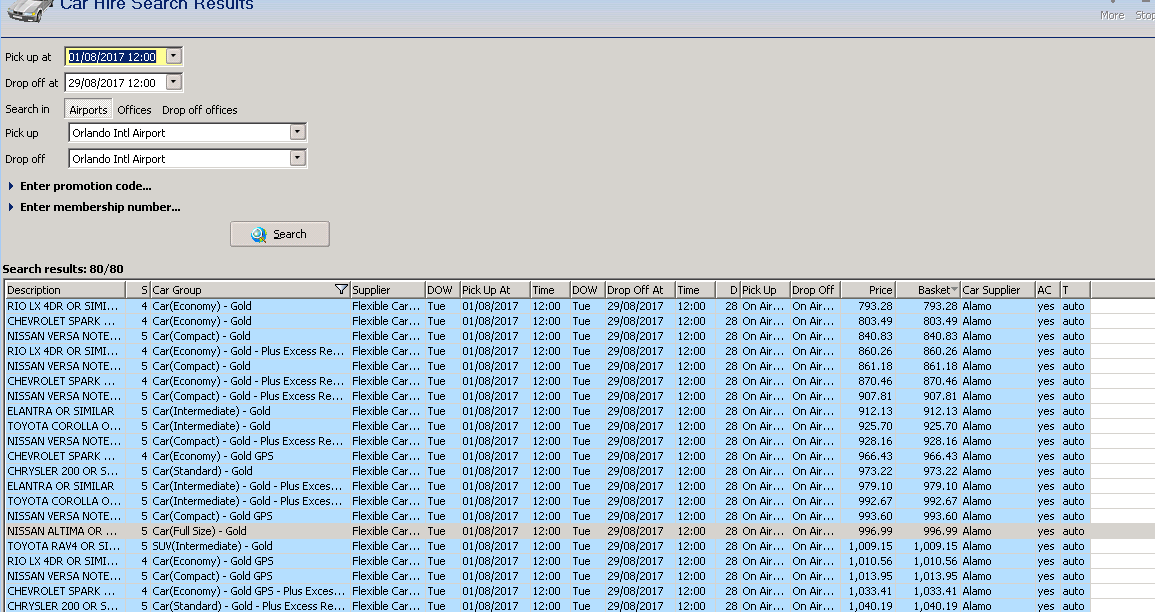Click the Pick up at date field
1155x612 pixels.
(116, 57)
